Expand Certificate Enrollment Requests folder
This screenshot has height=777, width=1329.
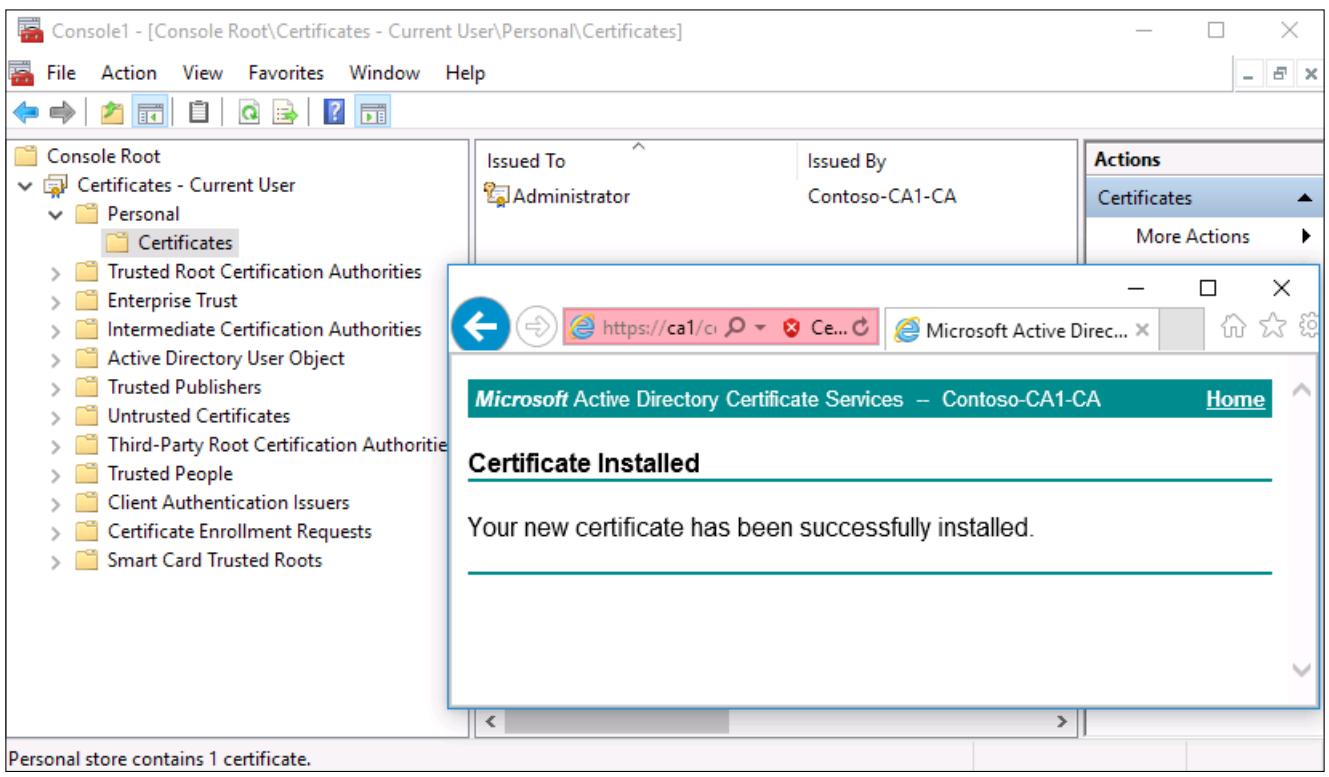point(58,531)
